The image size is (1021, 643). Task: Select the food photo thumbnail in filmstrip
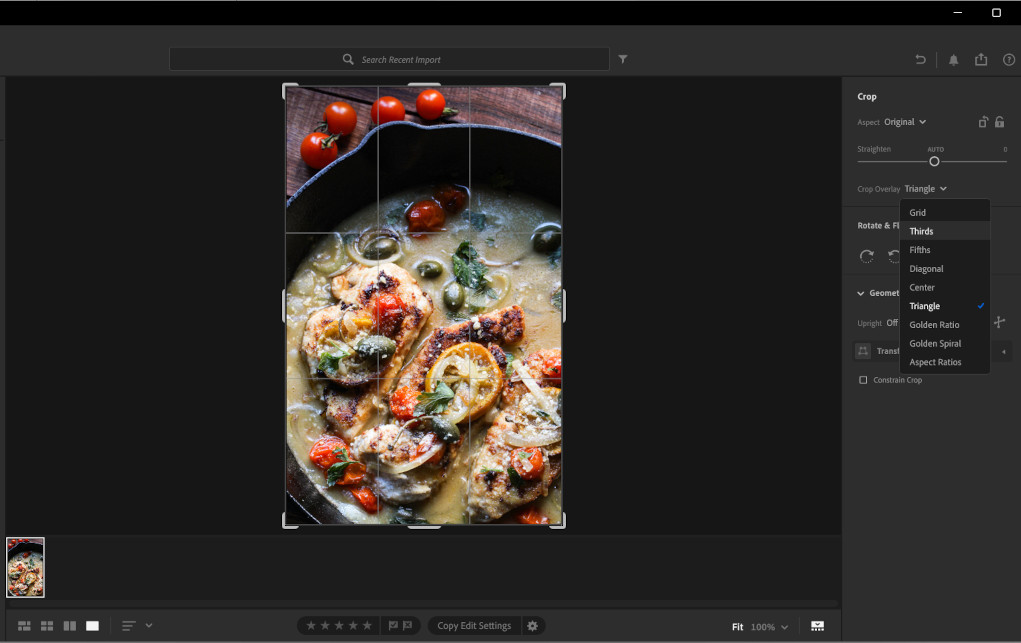click(26, 567)
